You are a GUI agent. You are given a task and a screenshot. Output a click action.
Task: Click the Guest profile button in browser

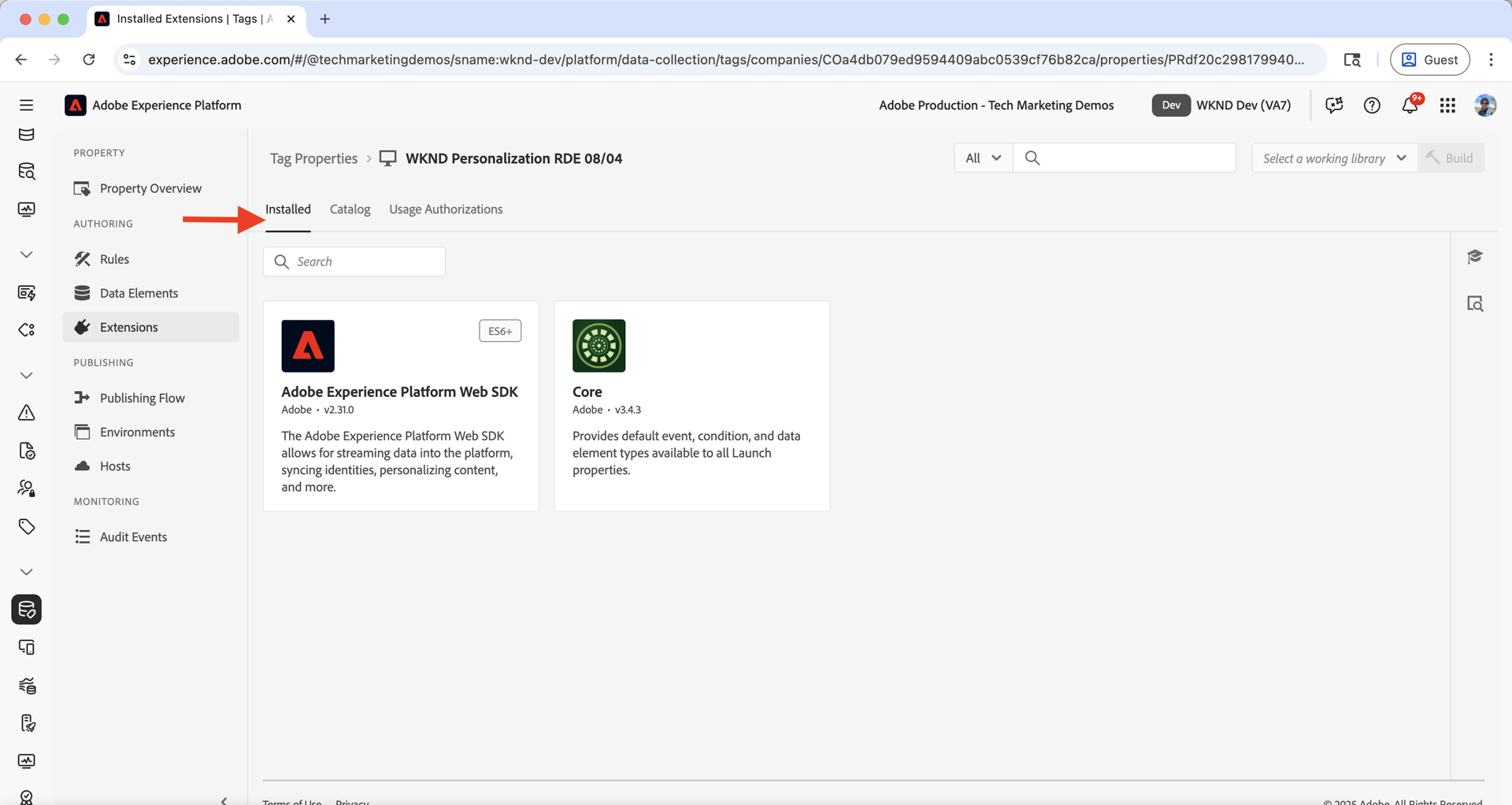click(1429, 60)
